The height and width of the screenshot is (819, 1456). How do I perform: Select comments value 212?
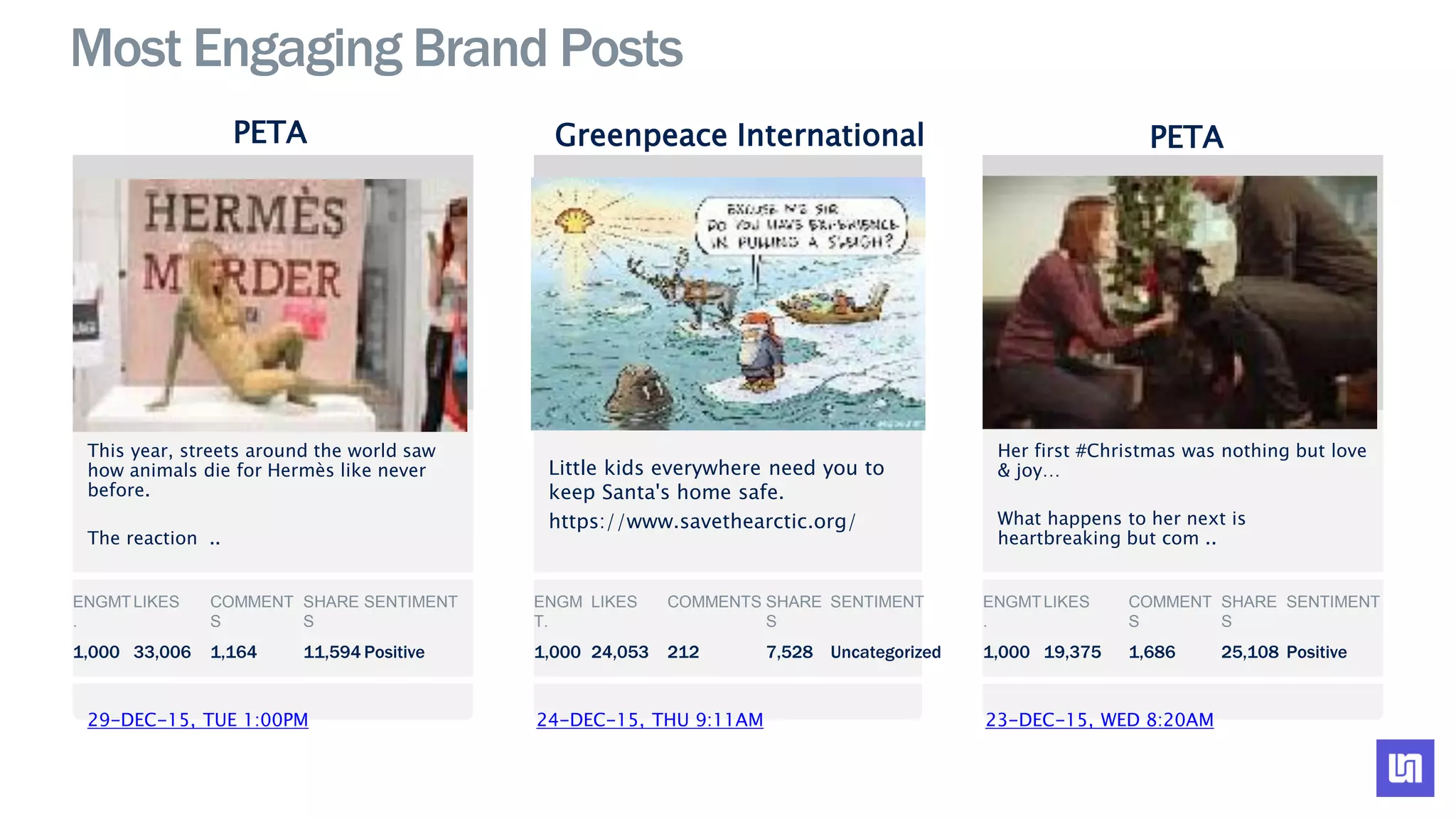point(683,652)
